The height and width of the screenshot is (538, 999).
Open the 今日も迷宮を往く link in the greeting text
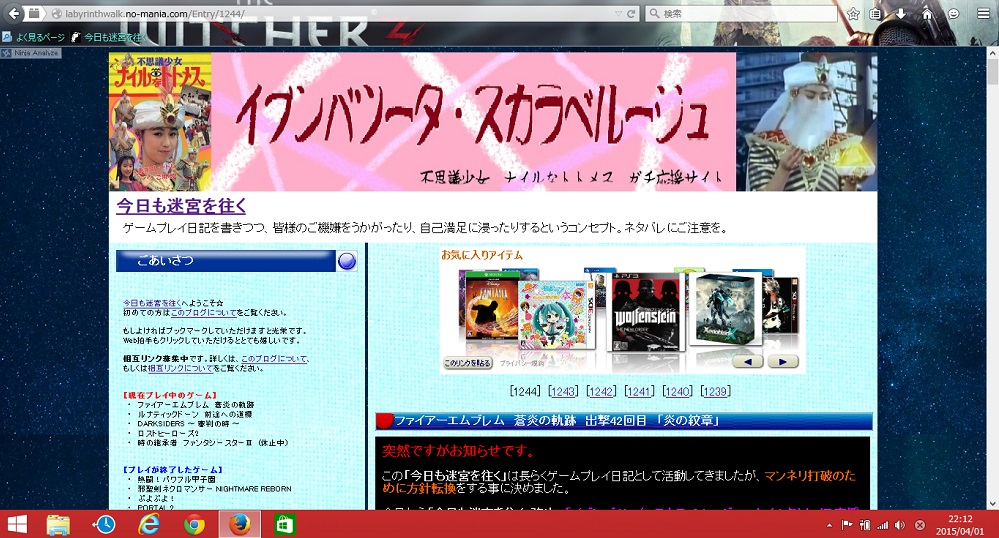151,303
